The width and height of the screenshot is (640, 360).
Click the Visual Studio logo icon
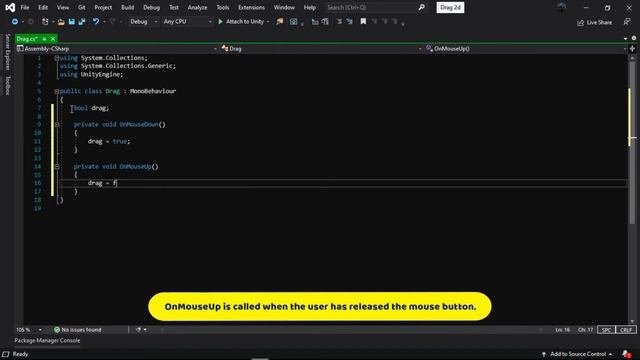pos(10,7)
